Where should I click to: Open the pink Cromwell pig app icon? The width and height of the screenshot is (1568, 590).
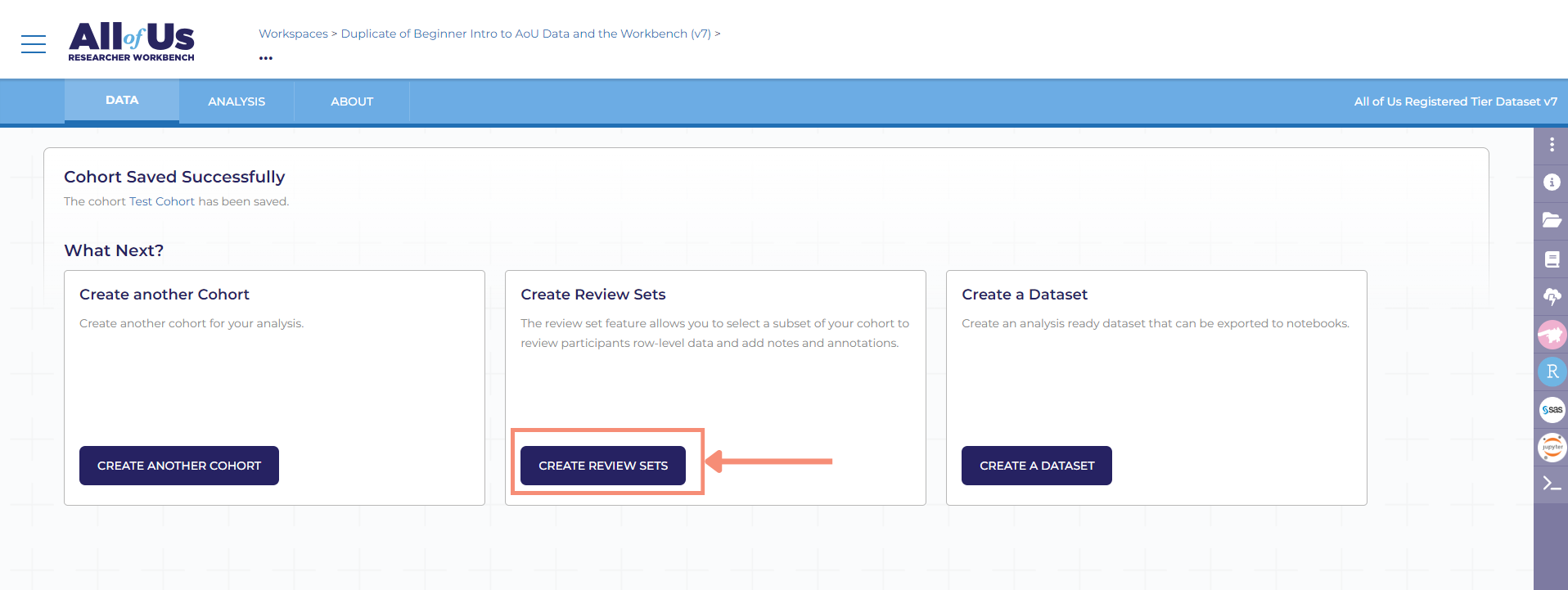1552,334
